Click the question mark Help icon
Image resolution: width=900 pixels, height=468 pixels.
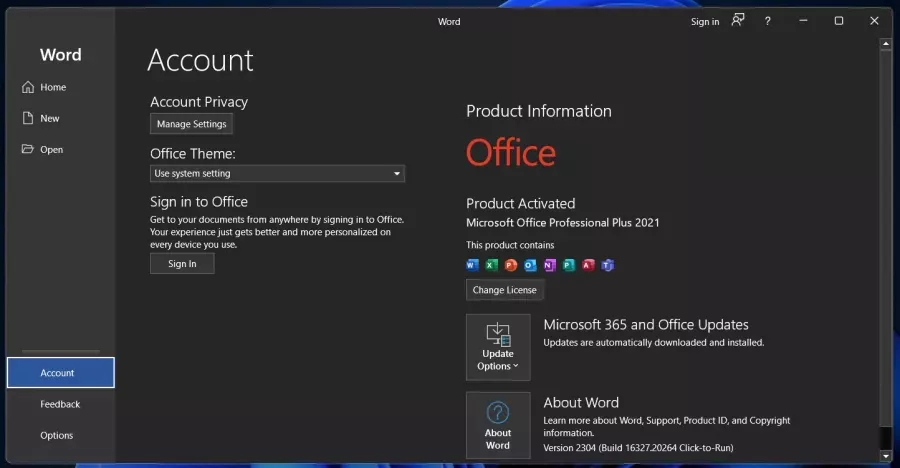coord(767,21)
